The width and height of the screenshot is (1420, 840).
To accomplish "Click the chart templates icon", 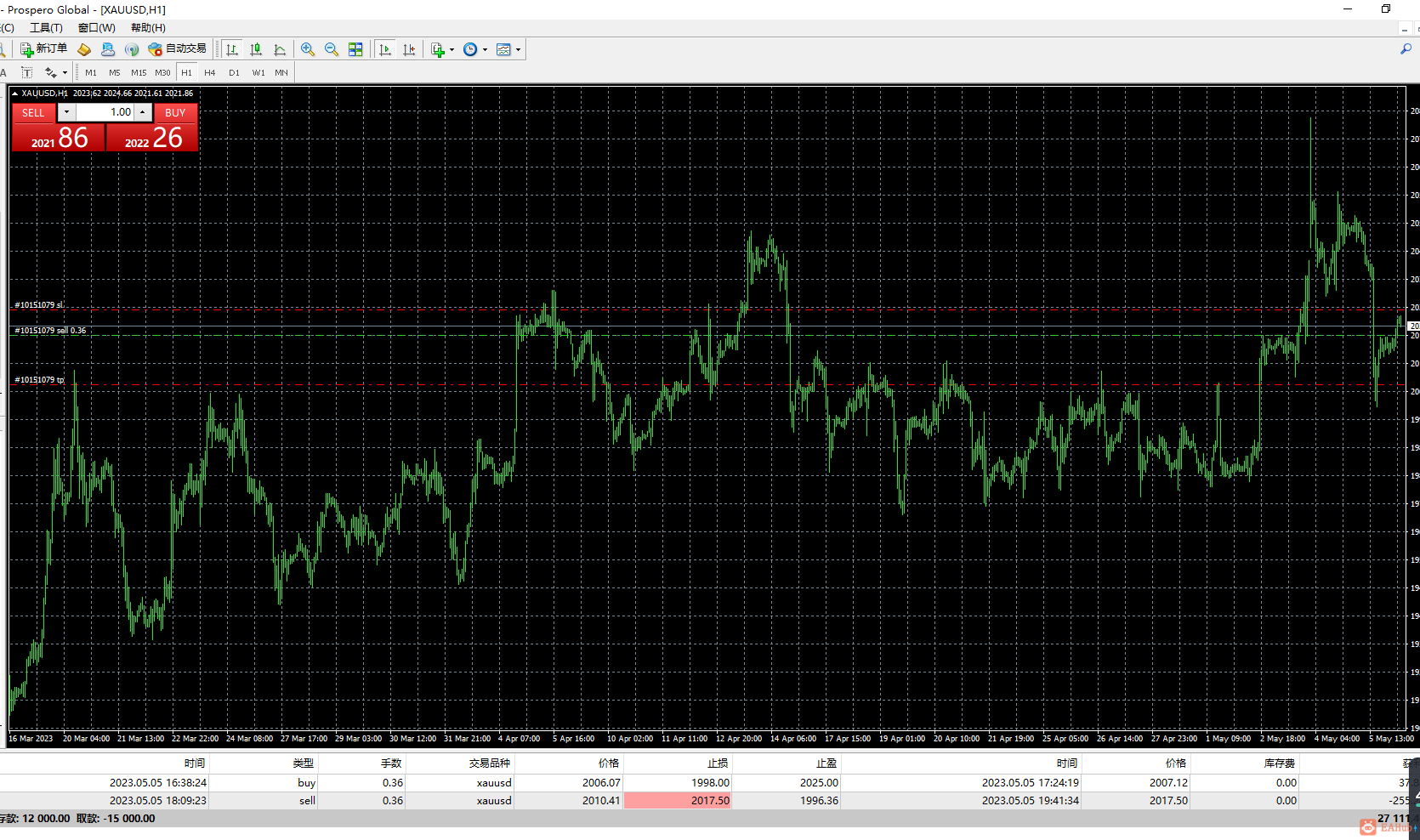I will [x=503, y=49].
